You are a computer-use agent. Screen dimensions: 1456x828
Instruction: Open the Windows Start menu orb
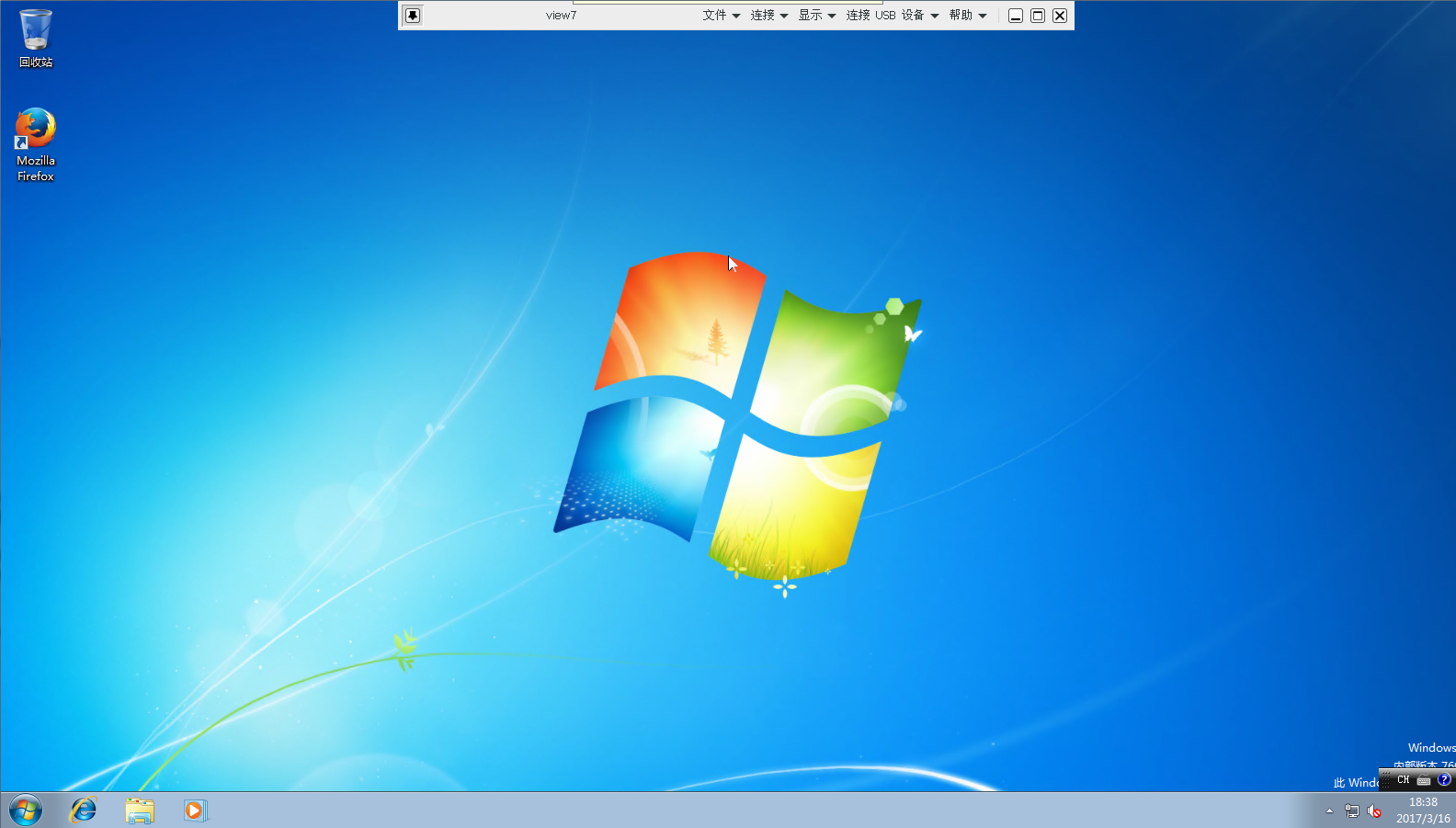[x=26, y=811]
